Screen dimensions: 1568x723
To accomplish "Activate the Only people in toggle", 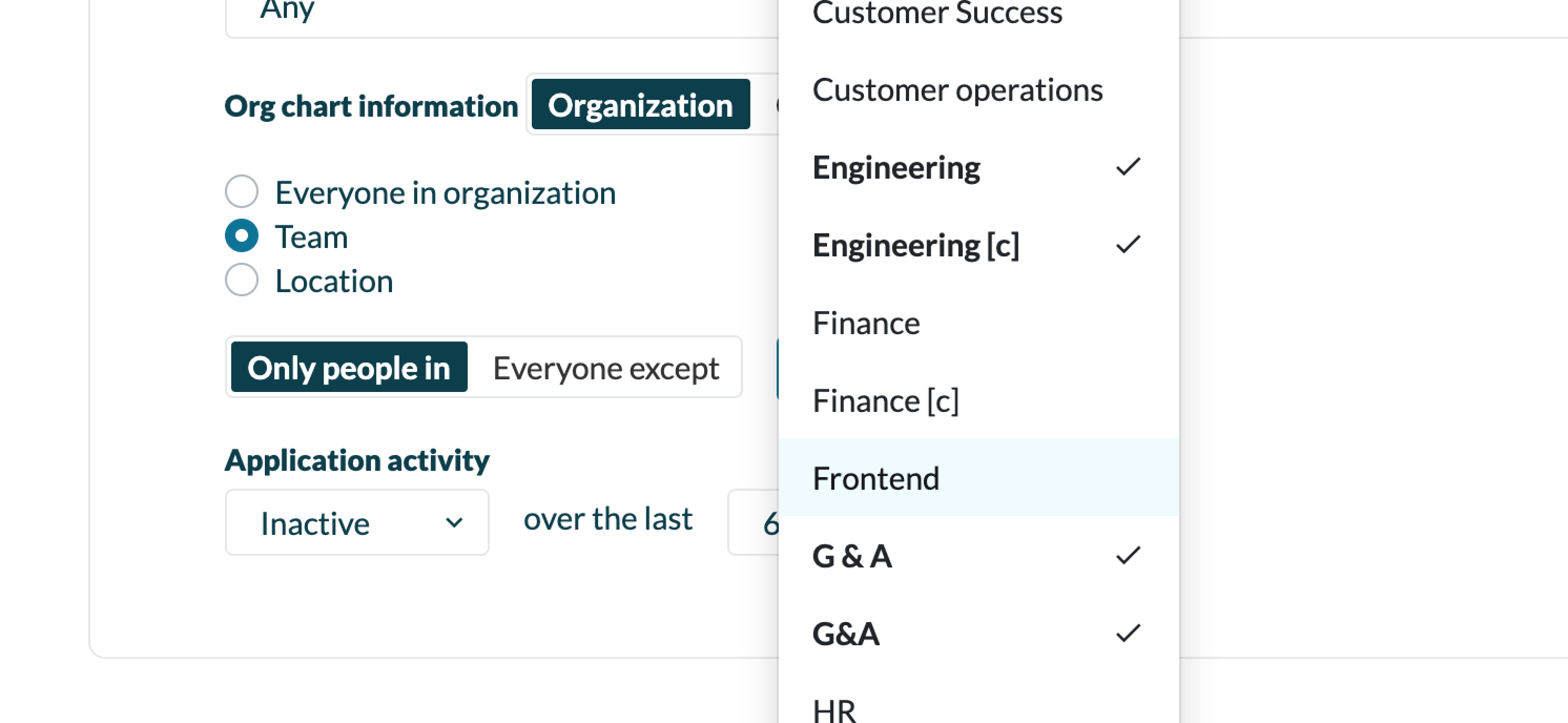I will pyautogui.click(x=349, y=368).
